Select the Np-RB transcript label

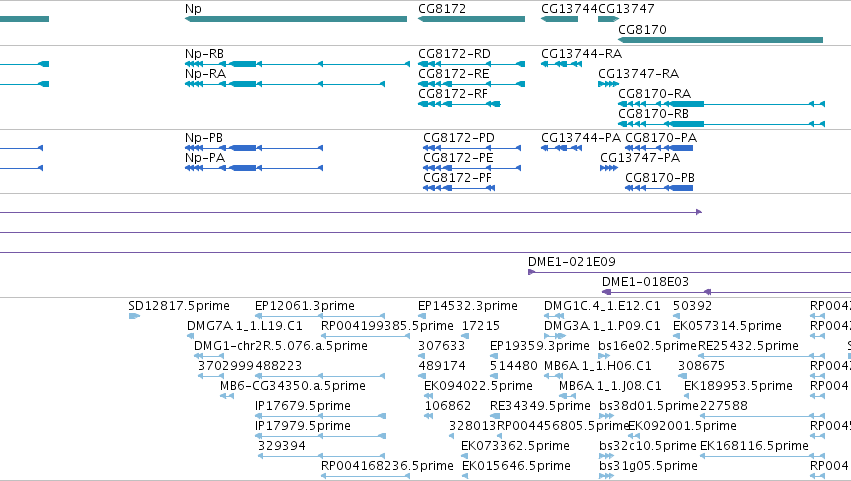(x=204, y=54)
